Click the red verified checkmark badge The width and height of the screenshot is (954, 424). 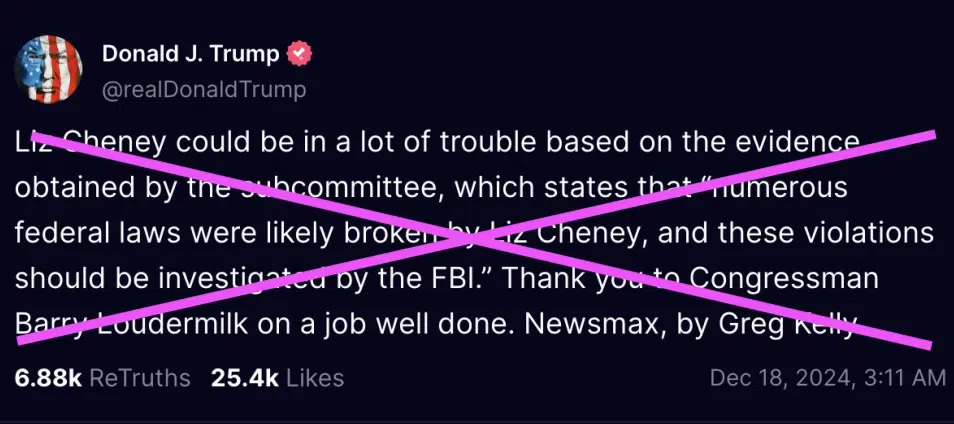[299, 54]
